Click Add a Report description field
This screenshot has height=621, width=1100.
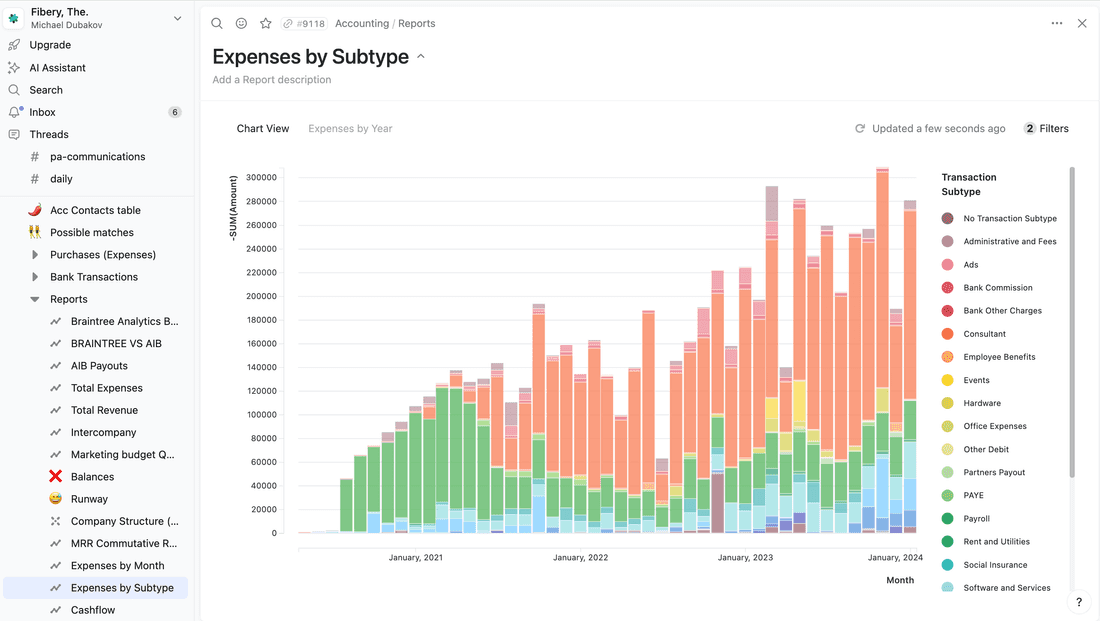click(272, 80)
